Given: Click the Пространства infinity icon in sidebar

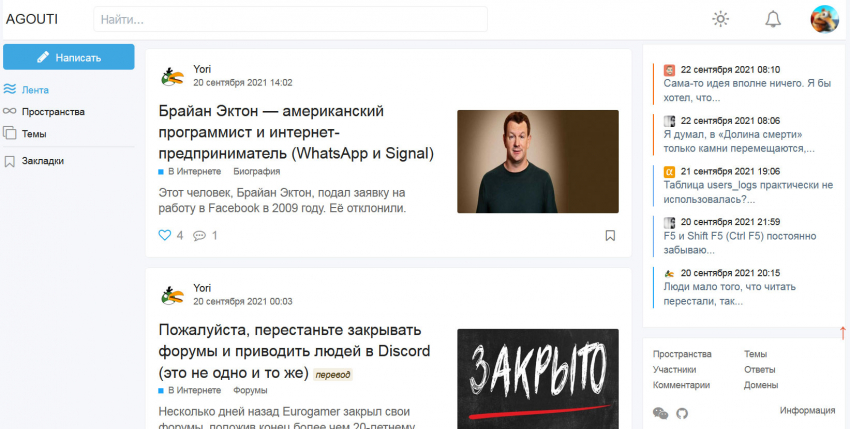Looking at the screenshot, I should click(x=9, y=111).
